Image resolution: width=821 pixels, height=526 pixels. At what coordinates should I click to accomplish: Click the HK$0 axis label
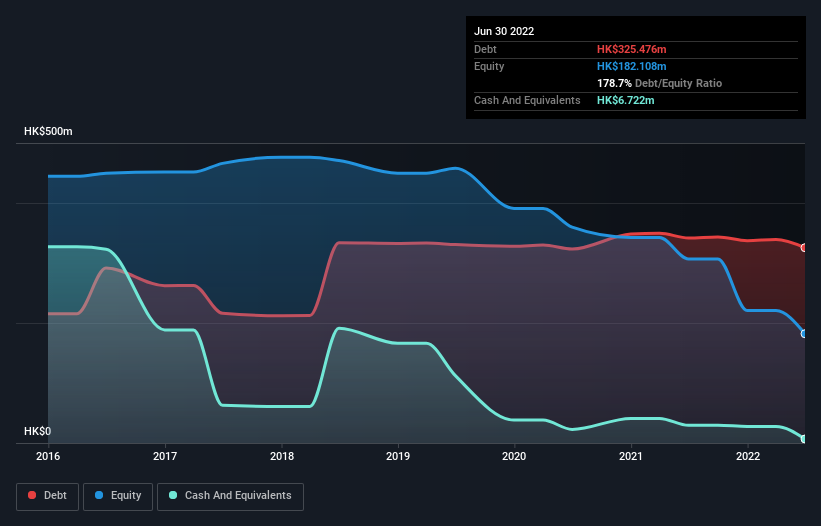coord(38,431)
